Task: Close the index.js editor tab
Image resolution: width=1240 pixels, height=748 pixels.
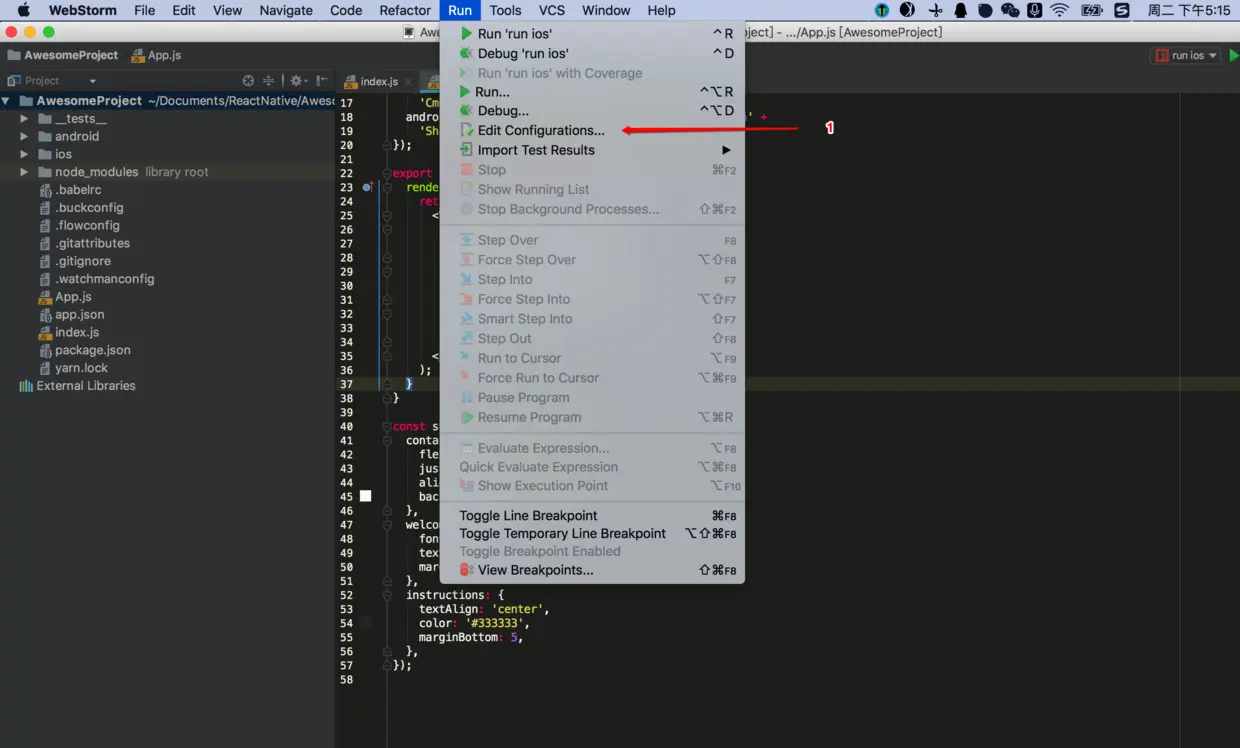Action: tap(408, 82)
